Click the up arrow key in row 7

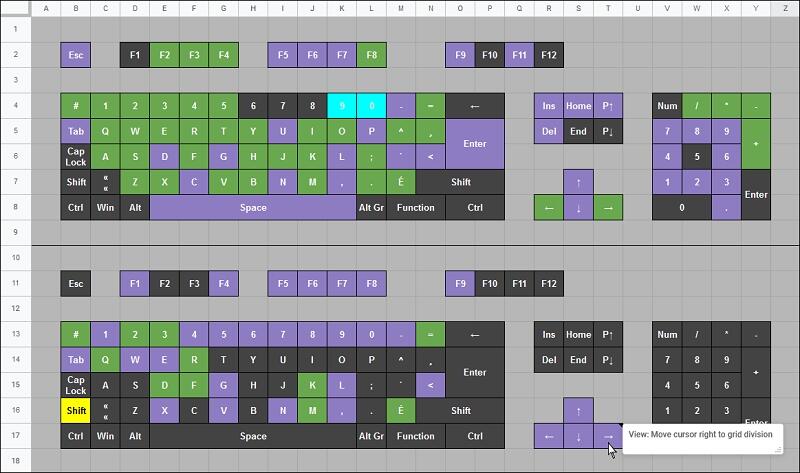coord(577,182)
